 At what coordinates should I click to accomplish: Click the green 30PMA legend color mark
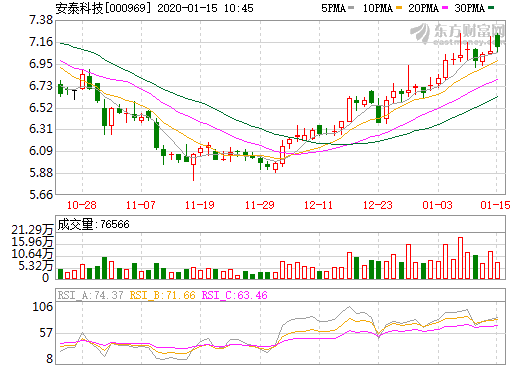(x=491, y=8)
